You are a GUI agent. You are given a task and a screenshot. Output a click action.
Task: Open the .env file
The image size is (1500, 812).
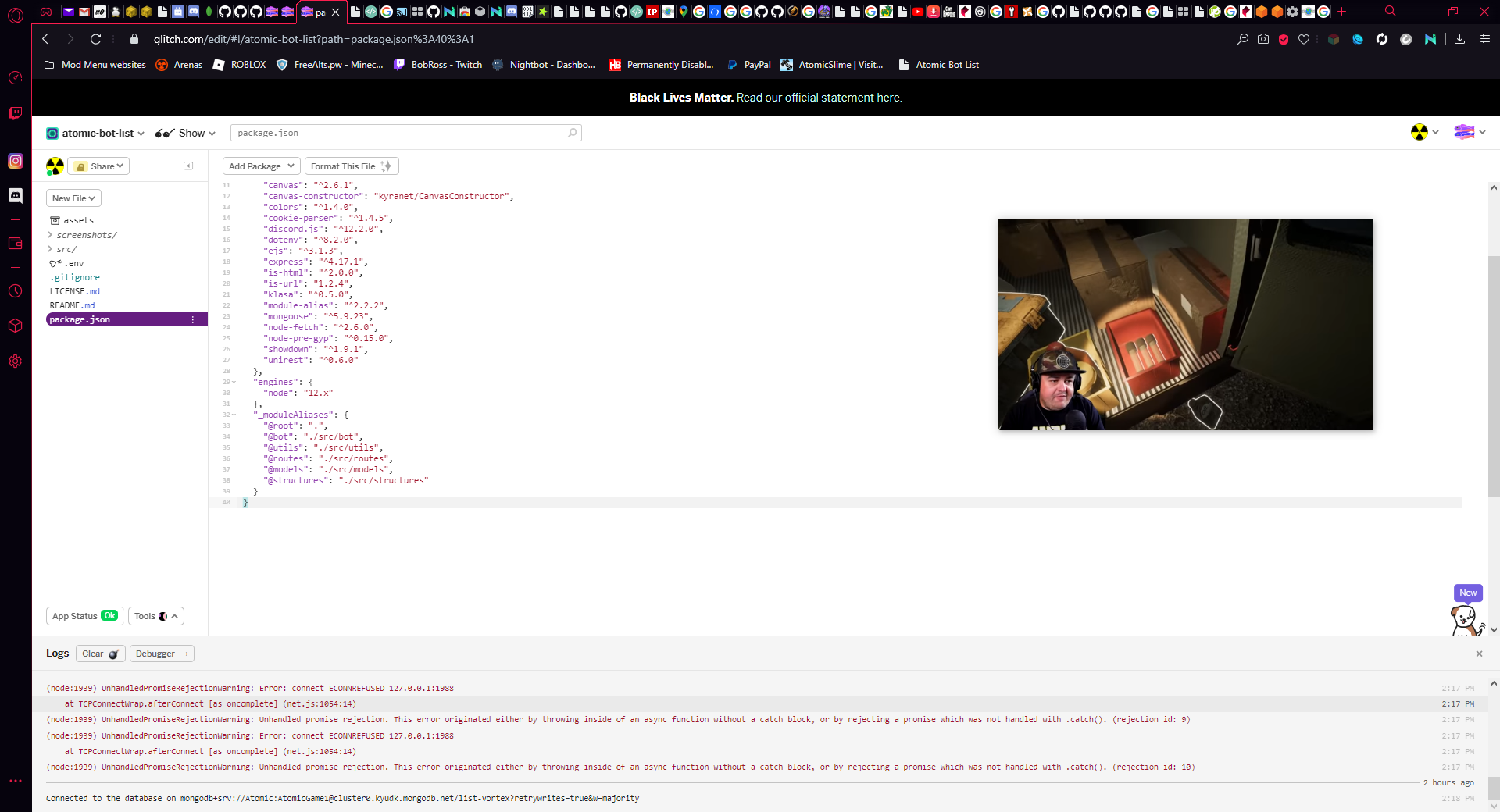coord(67,263)
